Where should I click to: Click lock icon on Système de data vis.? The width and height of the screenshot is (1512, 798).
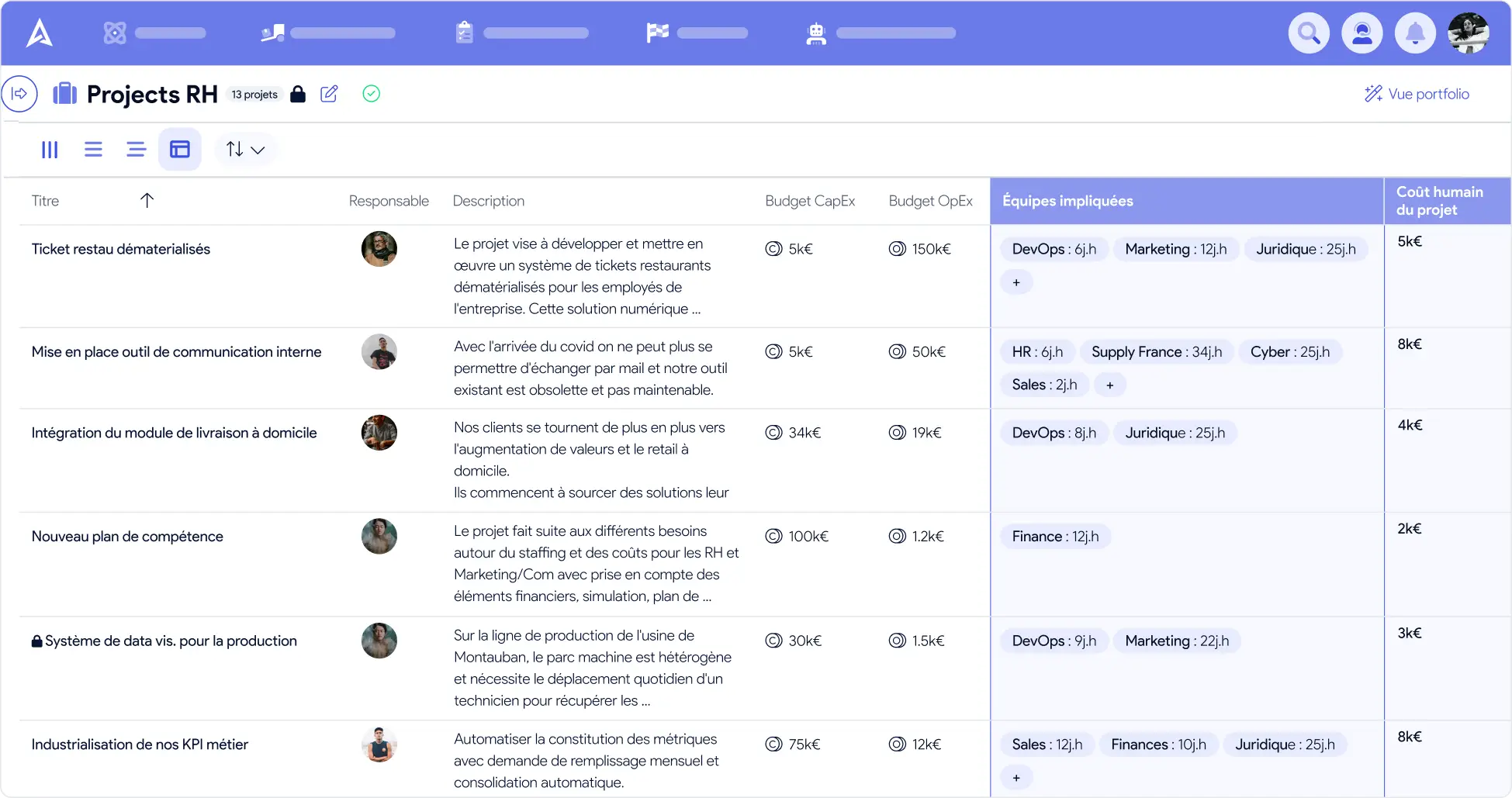36,641
